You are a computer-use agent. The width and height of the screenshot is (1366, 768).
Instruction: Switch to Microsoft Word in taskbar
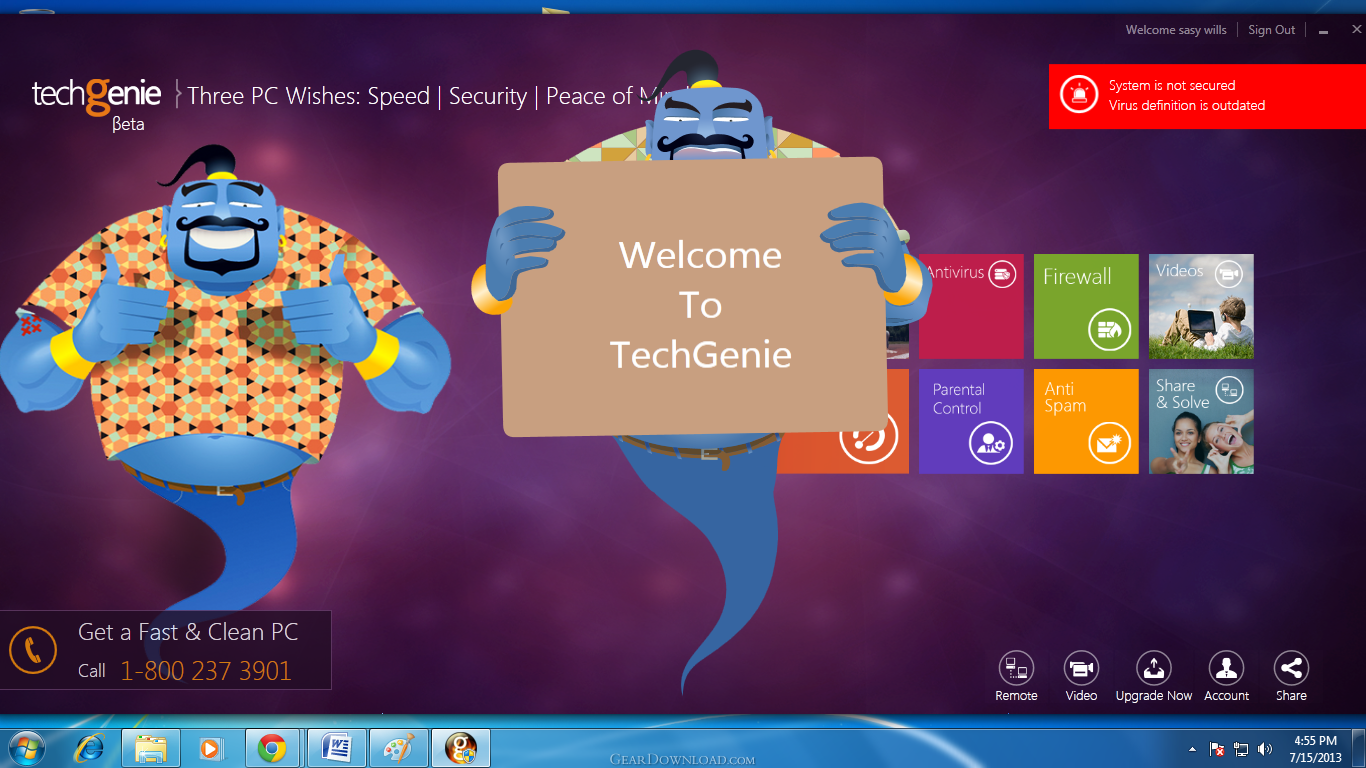pyautogui.click(x=337, y=748)
